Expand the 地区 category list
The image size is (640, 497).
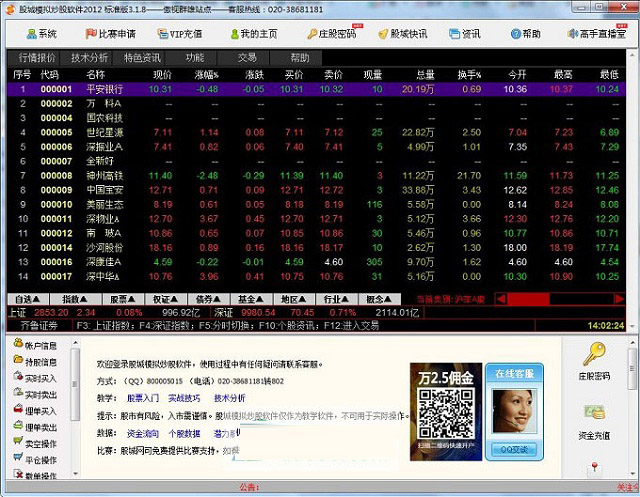coord(294,299)
